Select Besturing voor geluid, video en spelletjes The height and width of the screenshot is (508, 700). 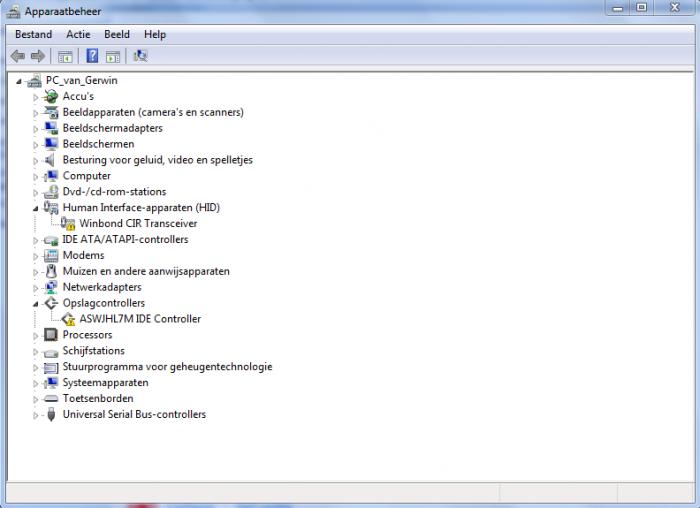point(158,160)
